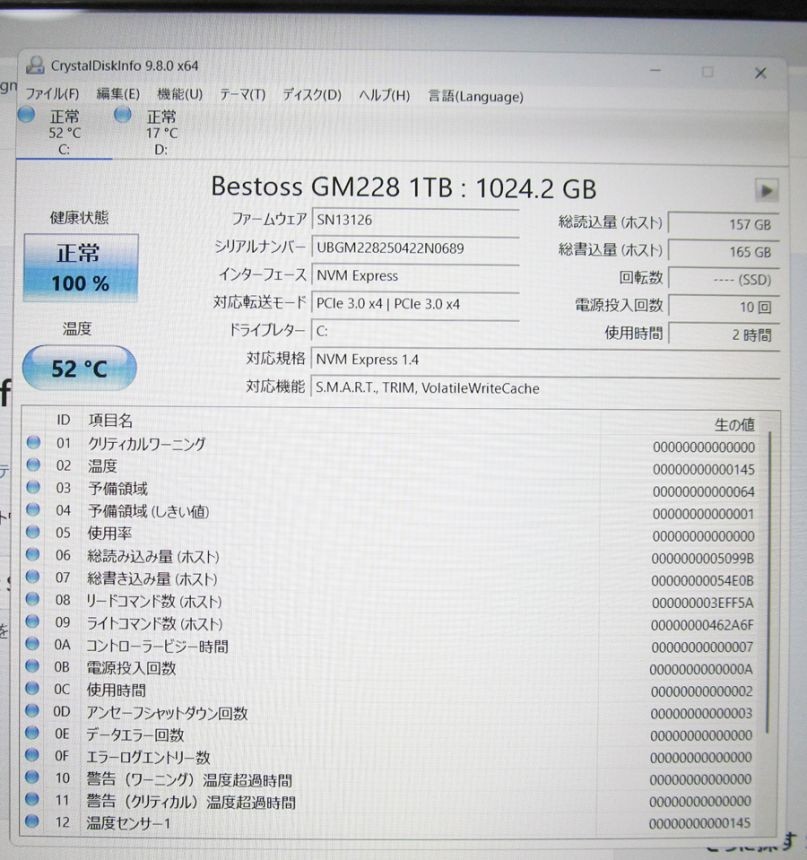Select the データエラー回数 row name
The image size is (807, 860).
134,735
